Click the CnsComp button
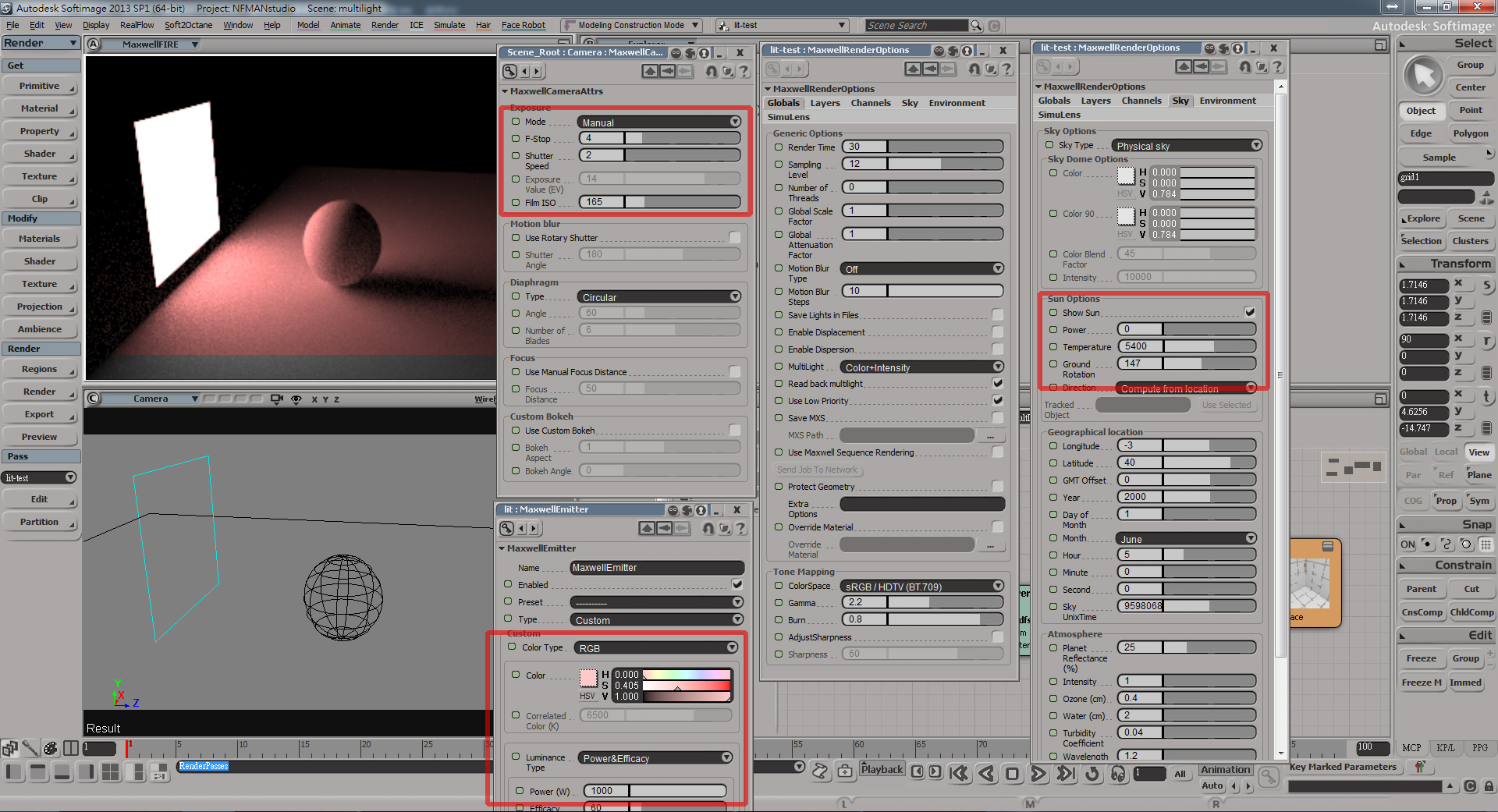This screenshot has height=812, width=1498. click(1422, 612)
